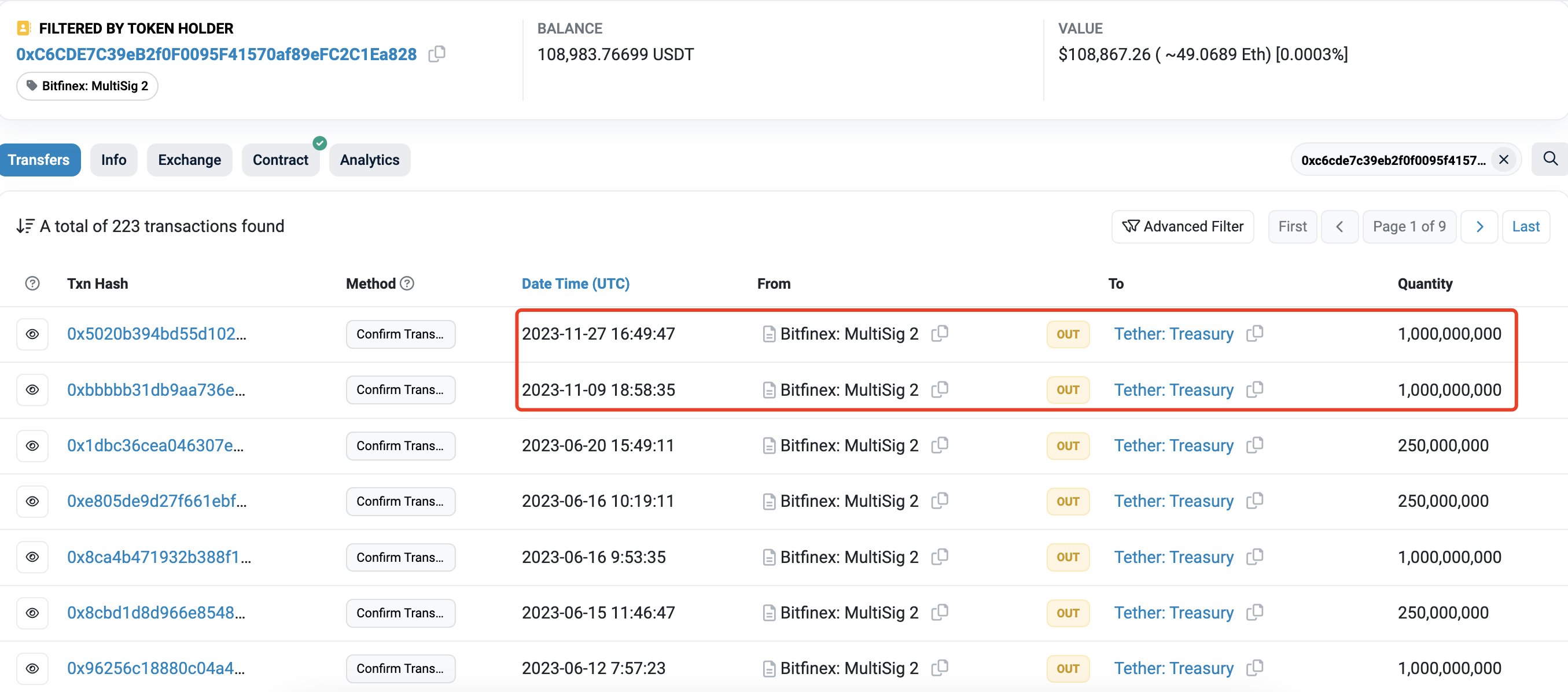Click the Bitfinex: MultiSig 2 tag
The width and height of the screenshot is (1568, 692).
(87, 86)
